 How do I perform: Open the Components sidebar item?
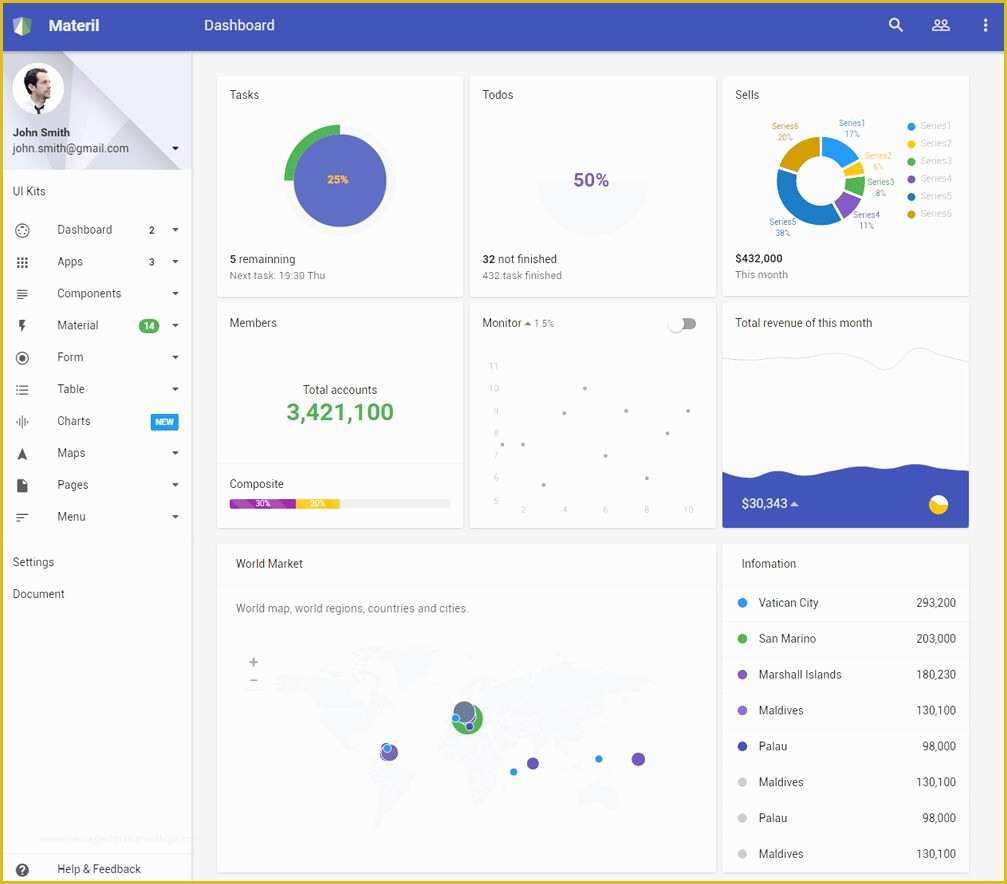96,294
